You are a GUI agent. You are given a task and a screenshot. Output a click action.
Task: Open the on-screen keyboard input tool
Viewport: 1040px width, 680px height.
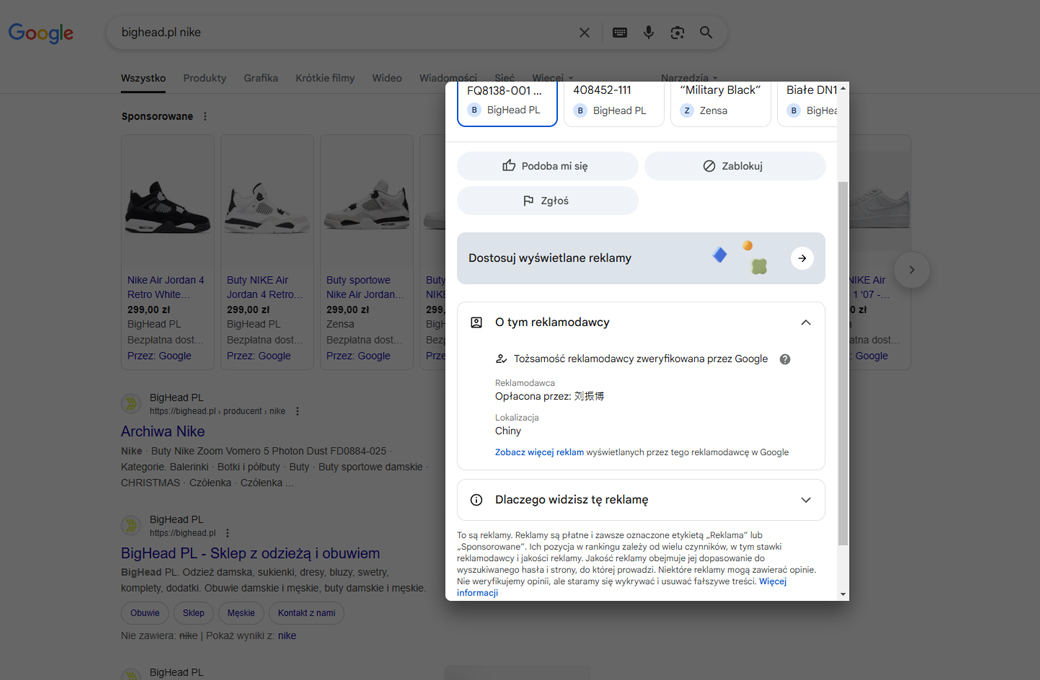[x=619, y=33]
